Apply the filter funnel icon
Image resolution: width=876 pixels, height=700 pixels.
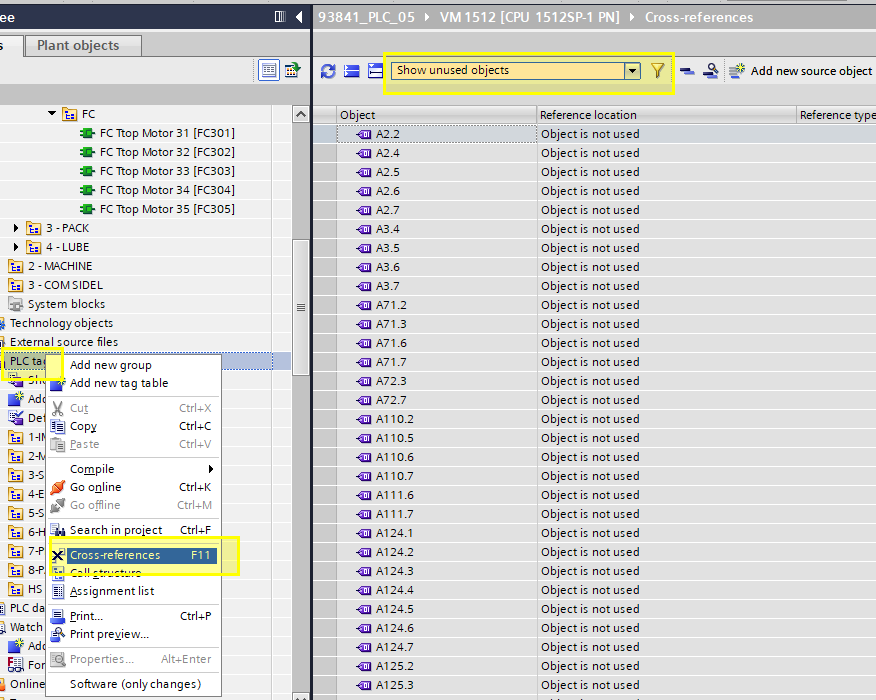[x=658, y=70]
